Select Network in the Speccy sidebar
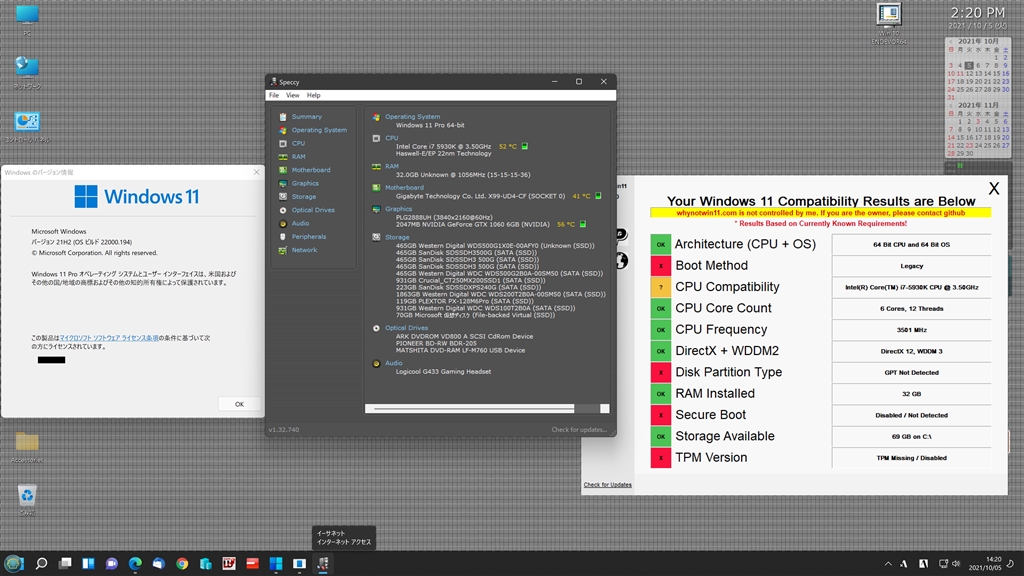Viewport: 1024px width, 576px height. coord(304,250)
